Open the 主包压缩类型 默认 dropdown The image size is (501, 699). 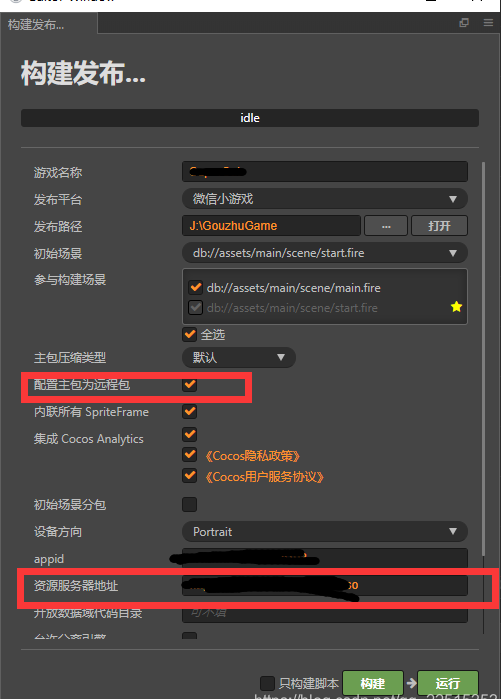[281, 358]
